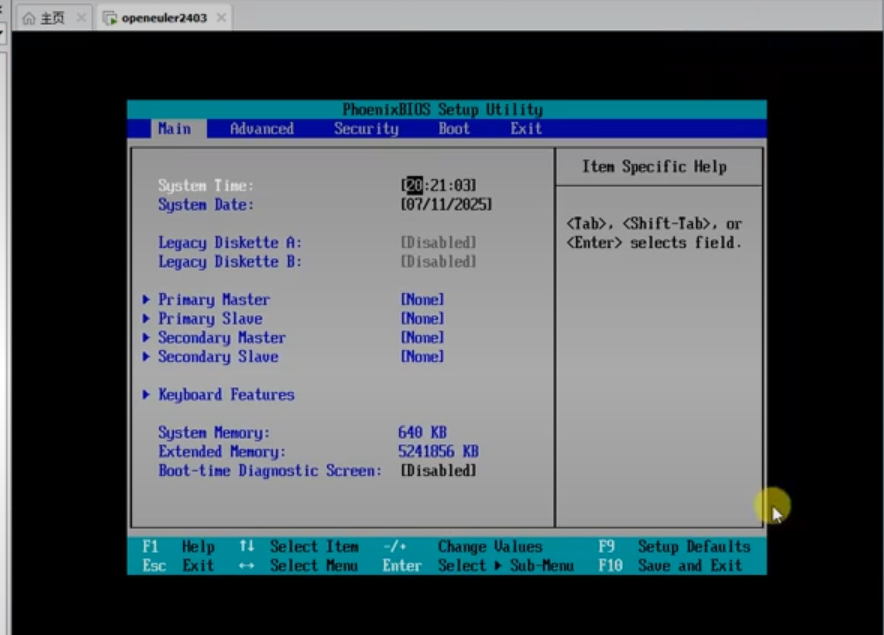Expand the Keyboard Features arrow
The width and height of the screenshot is (884, 635).
(x=146, y=395)
